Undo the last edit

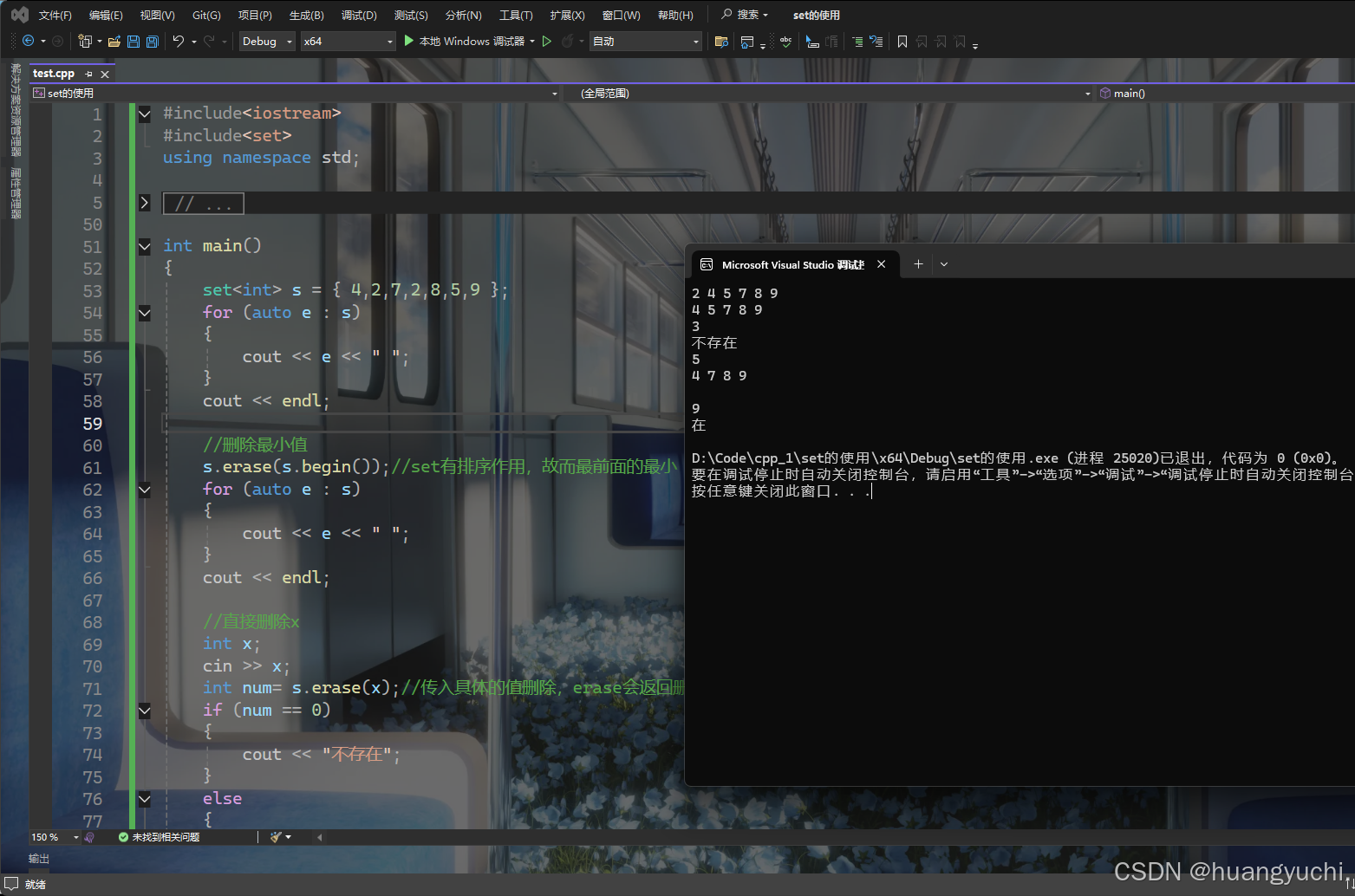[x=180, y=41]
